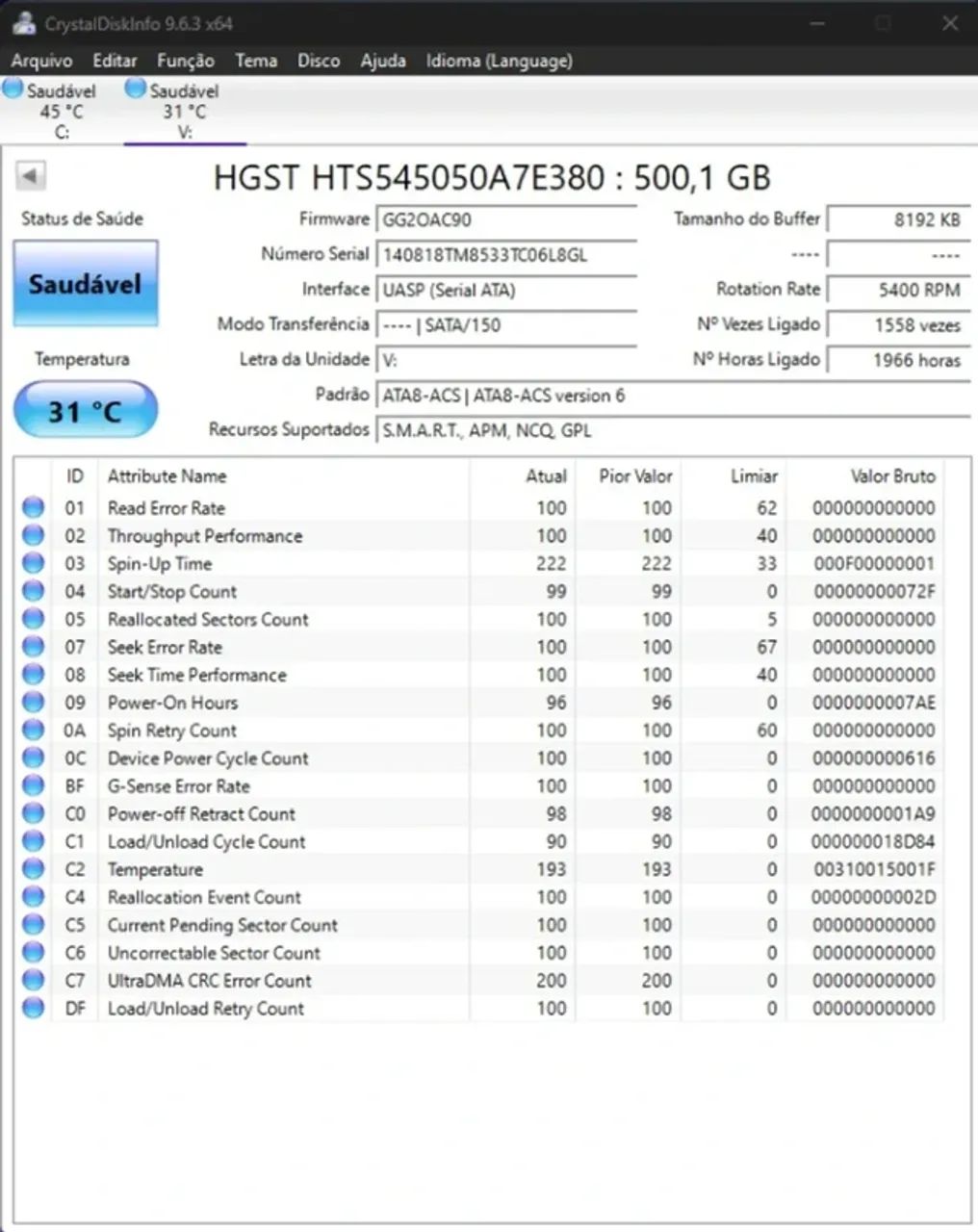This screenshot has width=978, height=1232.
Task: Click the Letra da Unidade field
Action: click(506, 360)
